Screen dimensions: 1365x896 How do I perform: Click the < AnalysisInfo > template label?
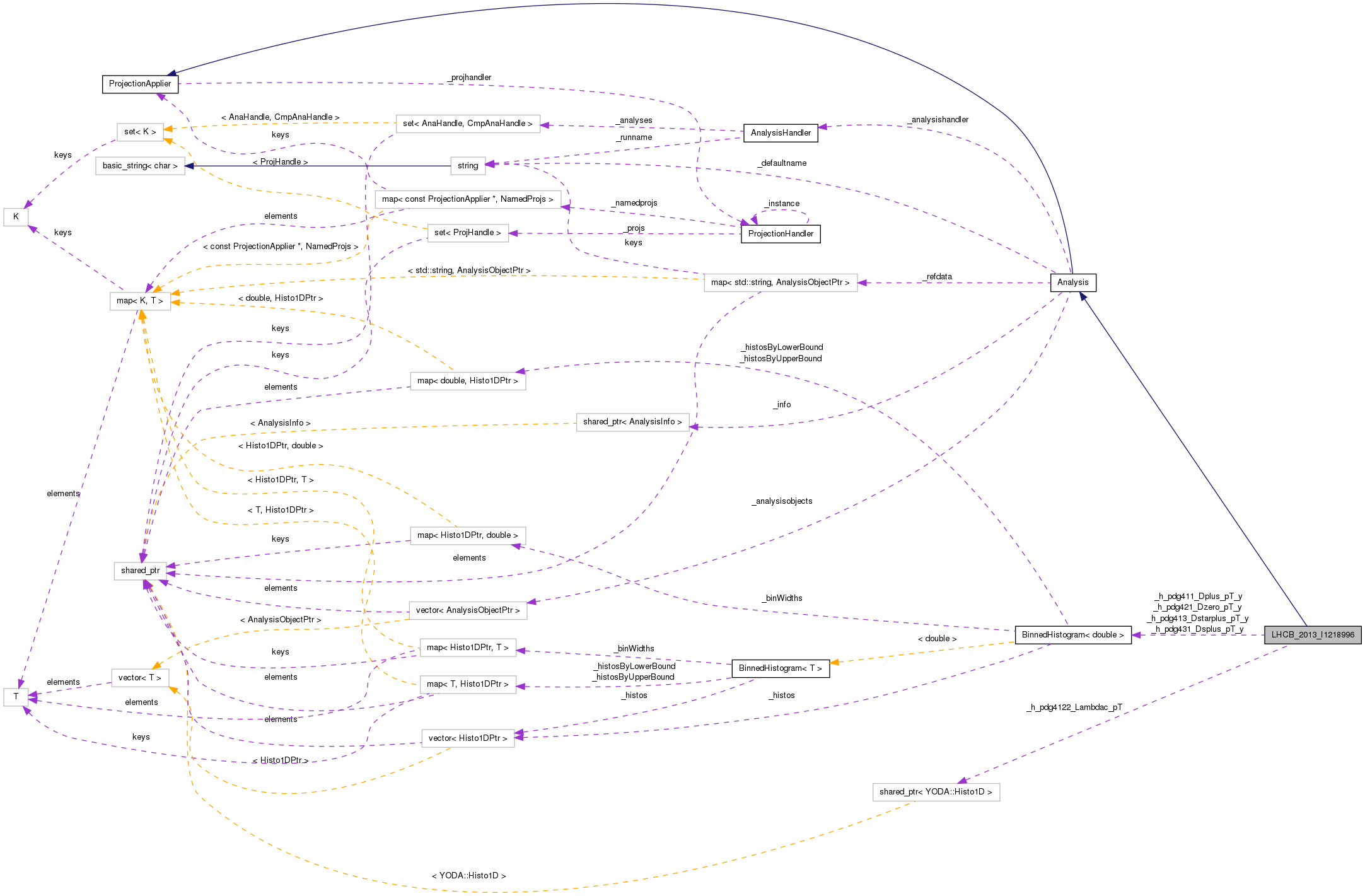280,423
